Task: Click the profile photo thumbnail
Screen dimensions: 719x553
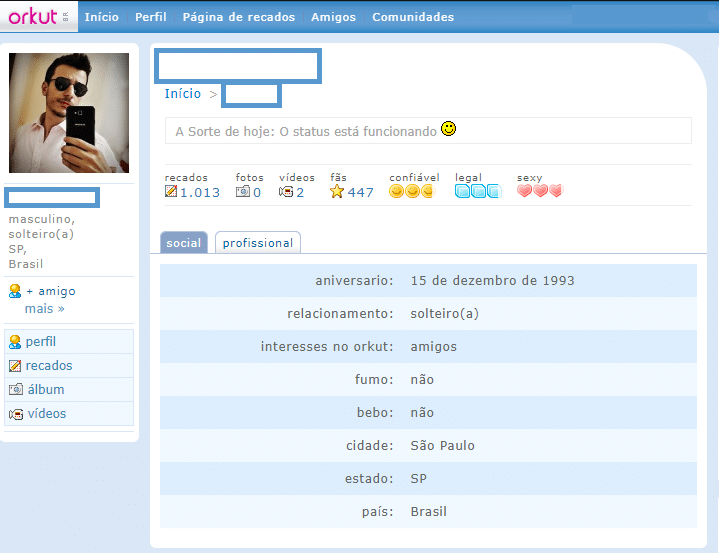Action: (69, 113)
